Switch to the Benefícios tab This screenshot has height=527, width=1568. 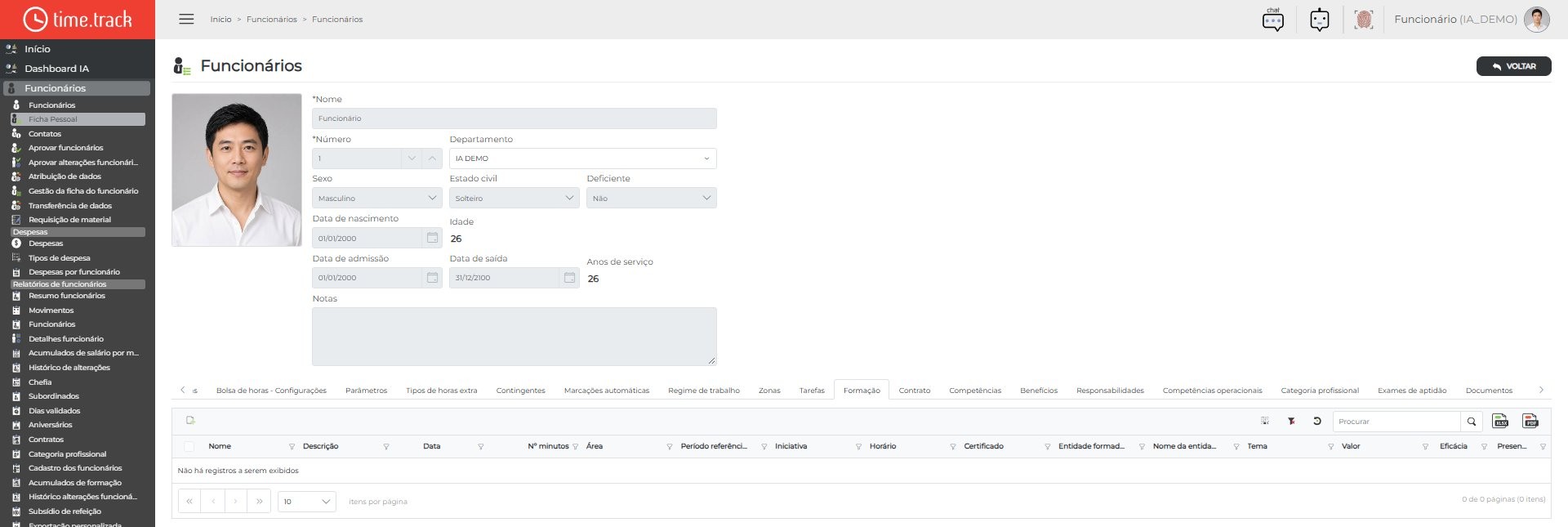[1039, 391]
